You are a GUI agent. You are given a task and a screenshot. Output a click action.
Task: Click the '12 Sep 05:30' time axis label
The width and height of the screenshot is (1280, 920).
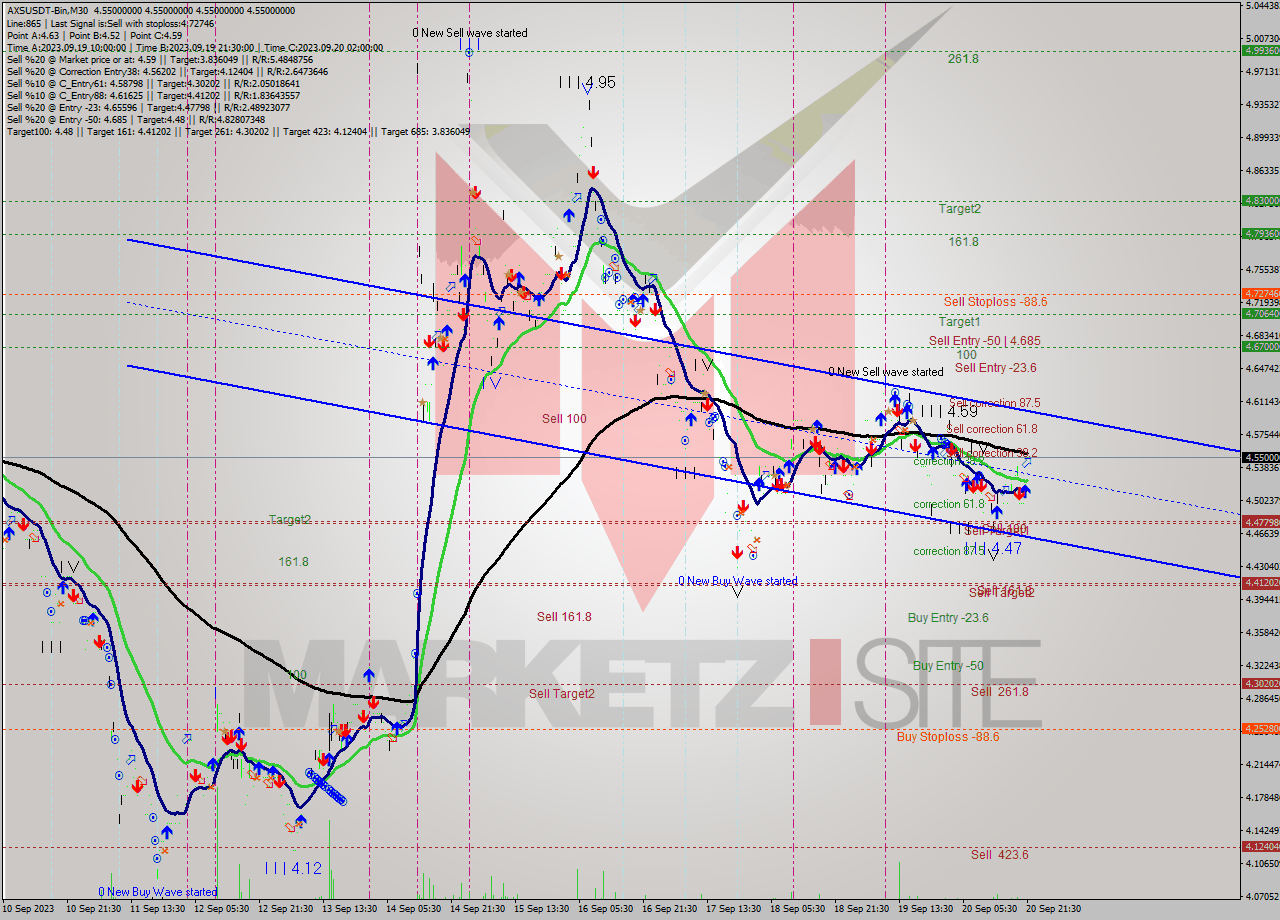223,909
